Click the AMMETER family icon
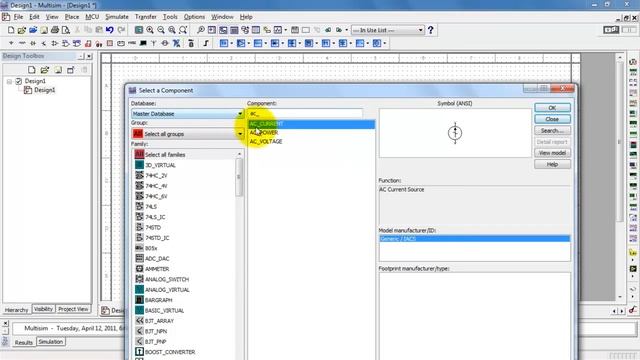The width and height of the screenshot is (640, 360). point(139,269)
